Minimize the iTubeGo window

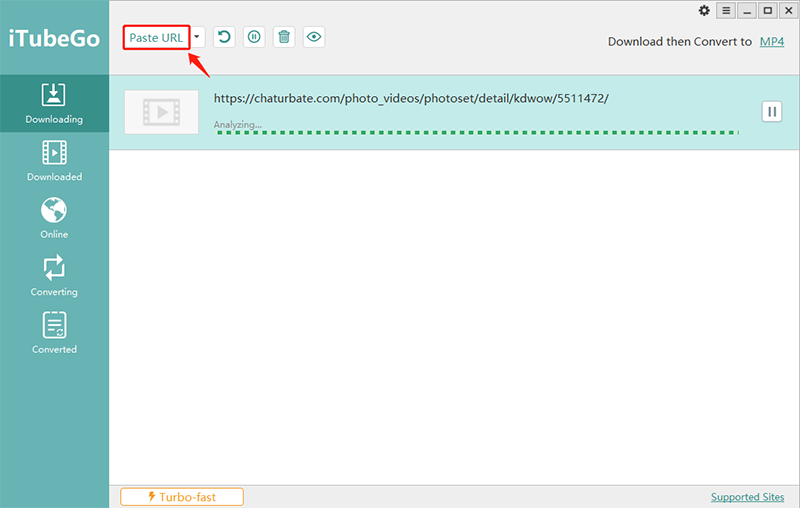click(x=747, y=10)
